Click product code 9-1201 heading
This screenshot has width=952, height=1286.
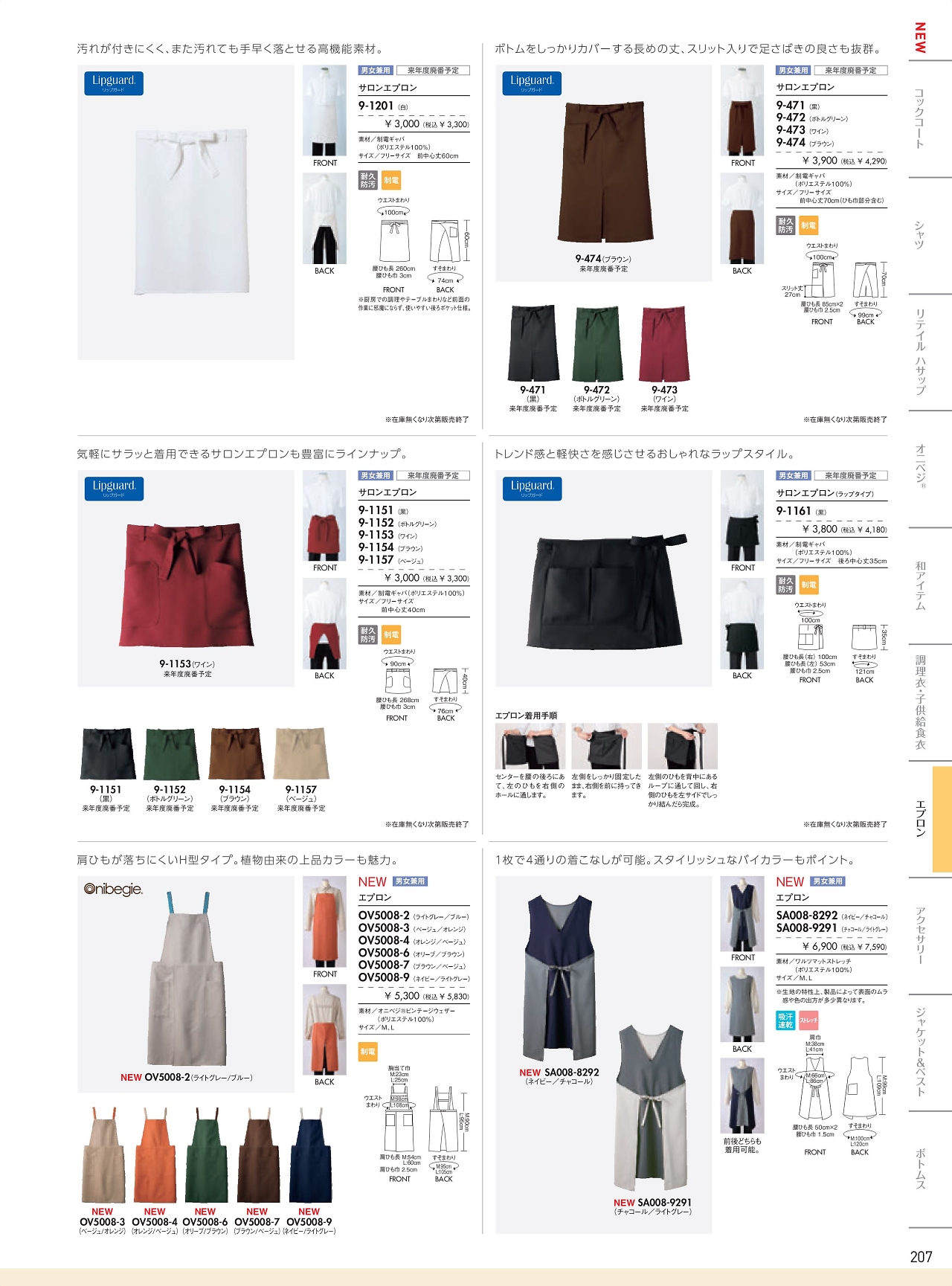376,106
